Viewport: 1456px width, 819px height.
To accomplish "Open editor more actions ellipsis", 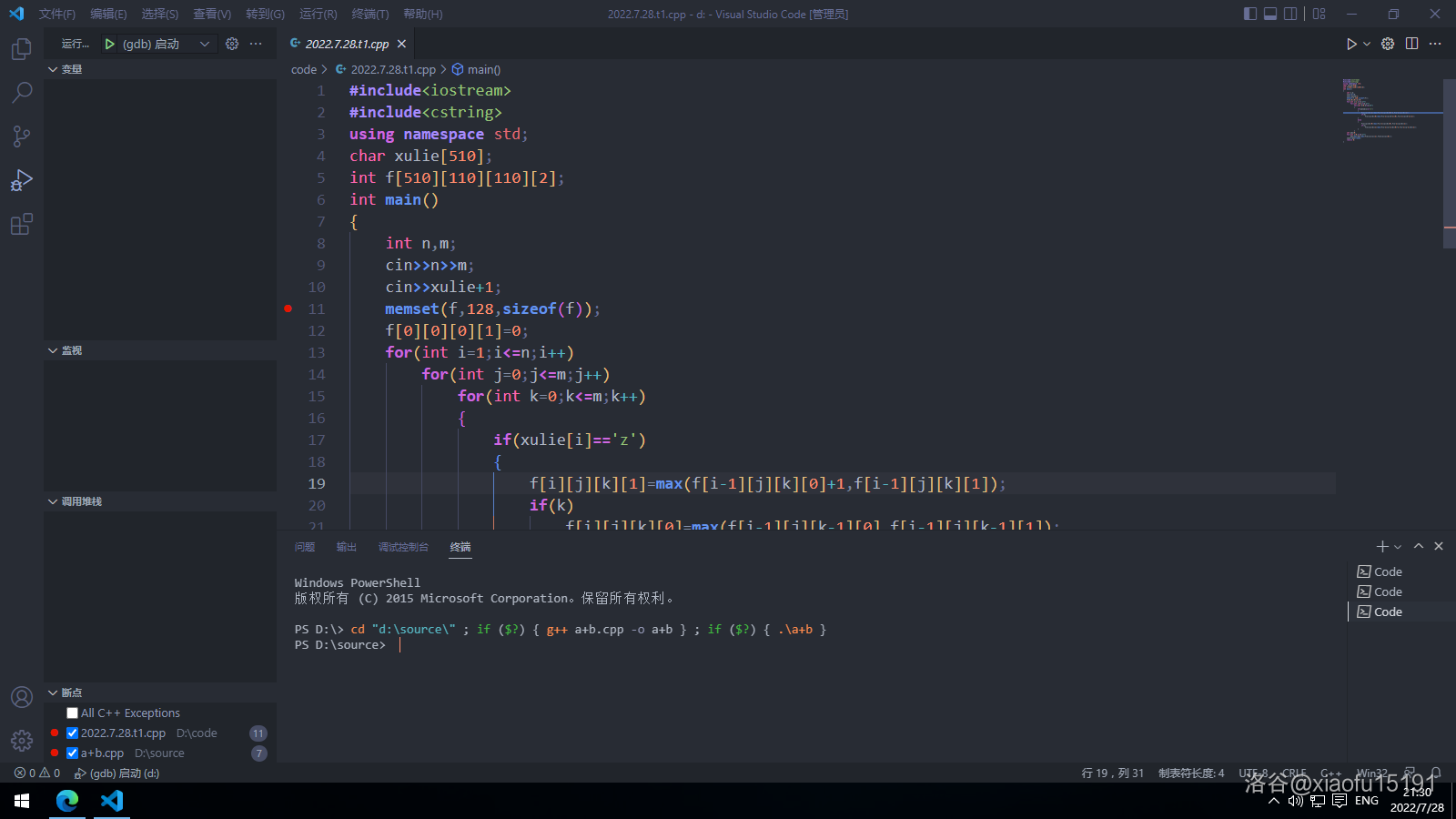I will [1435, 44].
